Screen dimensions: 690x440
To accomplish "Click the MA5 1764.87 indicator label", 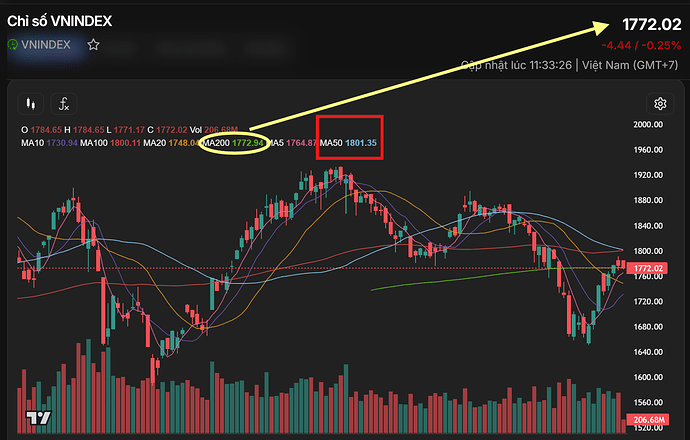I will click(x=291, y=143).
